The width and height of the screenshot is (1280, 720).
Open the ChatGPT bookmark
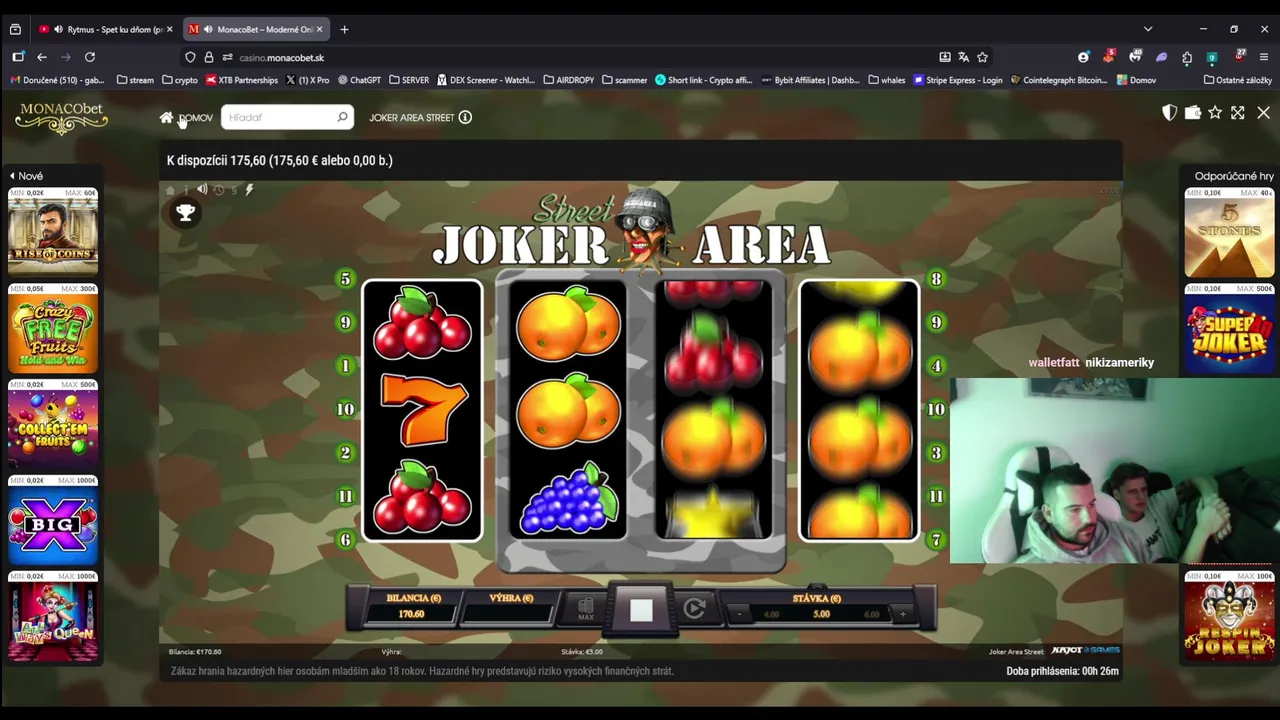click(x=359, y=80)
